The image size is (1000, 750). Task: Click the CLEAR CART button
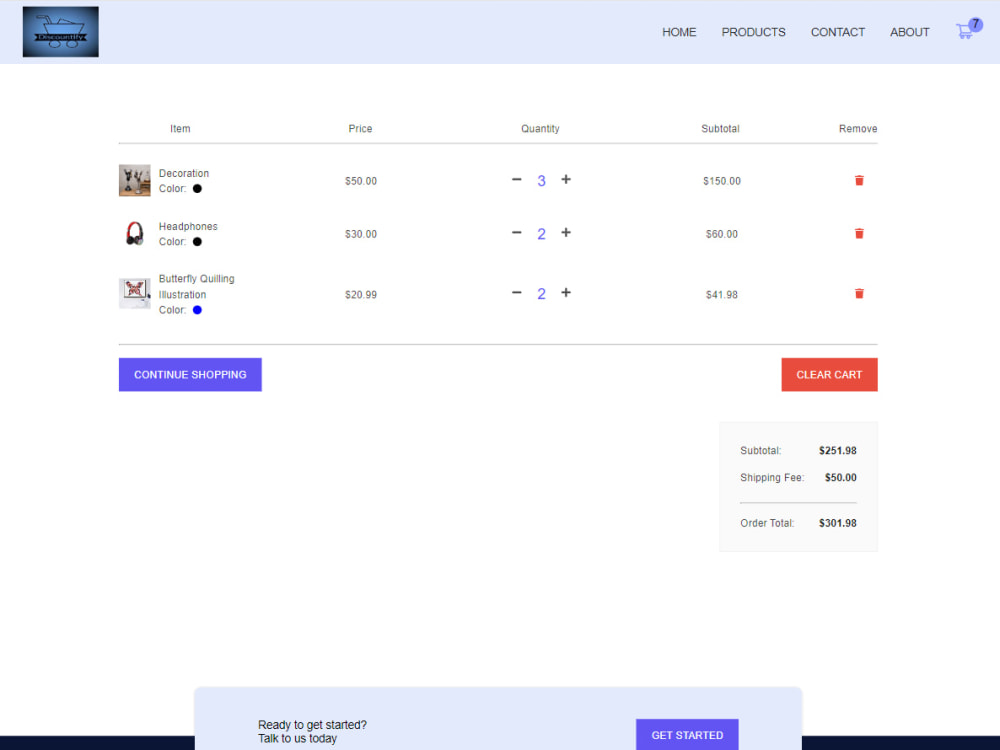(829, 374)
